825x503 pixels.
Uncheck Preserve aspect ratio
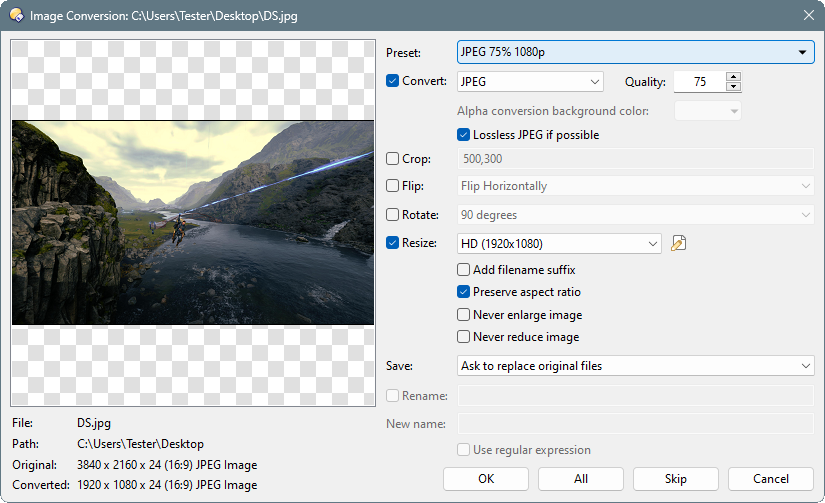coord(464,291)
